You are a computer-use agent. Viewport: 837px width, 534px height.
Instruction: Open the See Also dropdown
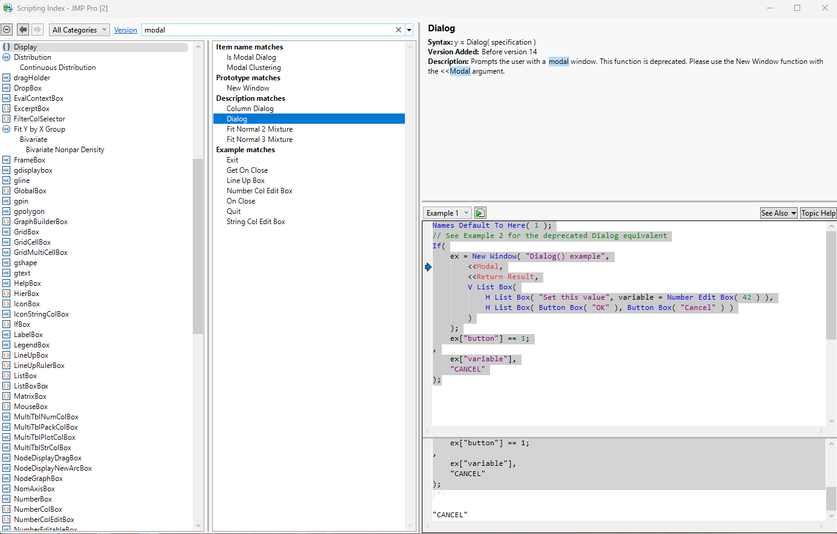point(778,213)
